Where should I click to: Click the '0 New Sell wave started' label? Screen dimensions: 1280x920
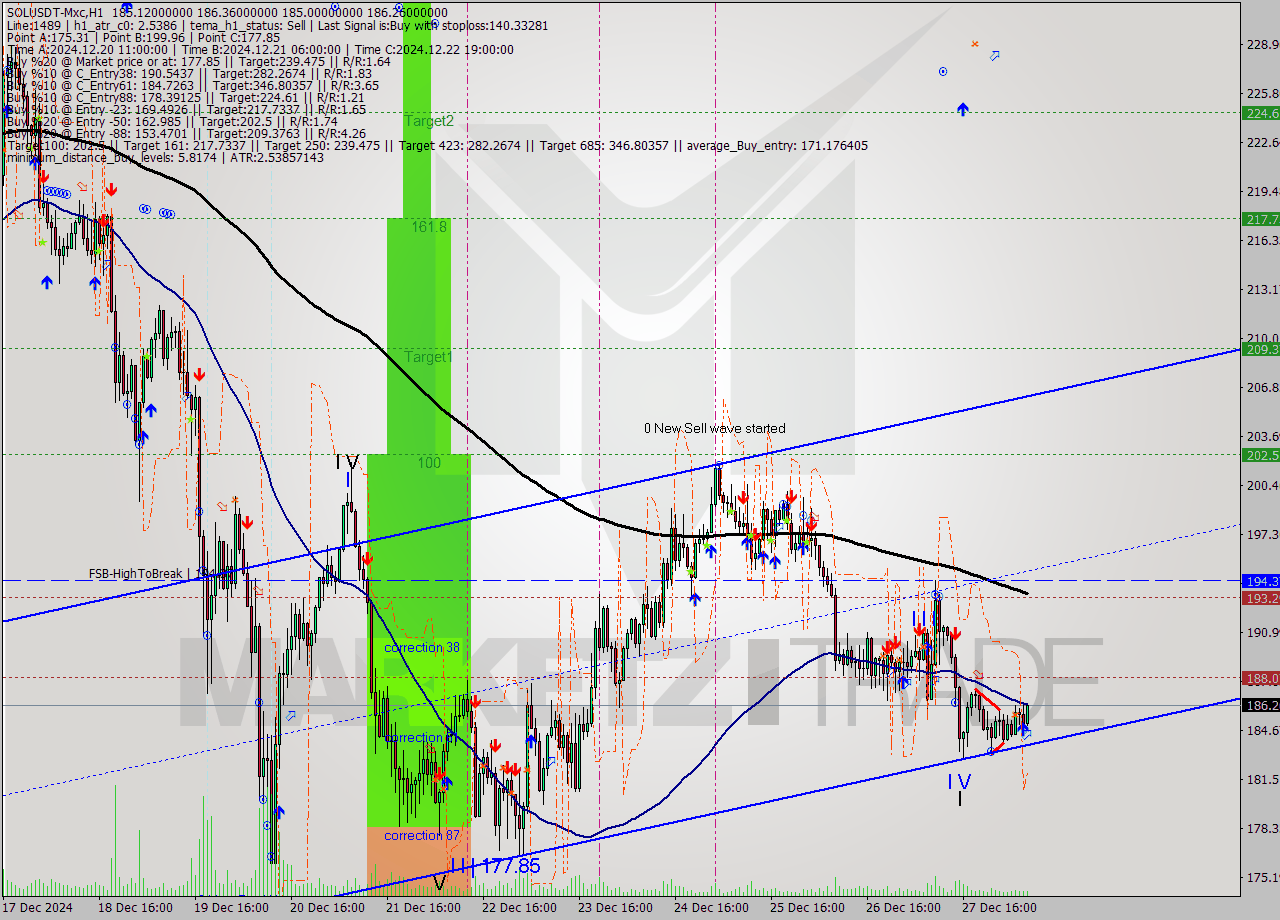click(715, 428)
